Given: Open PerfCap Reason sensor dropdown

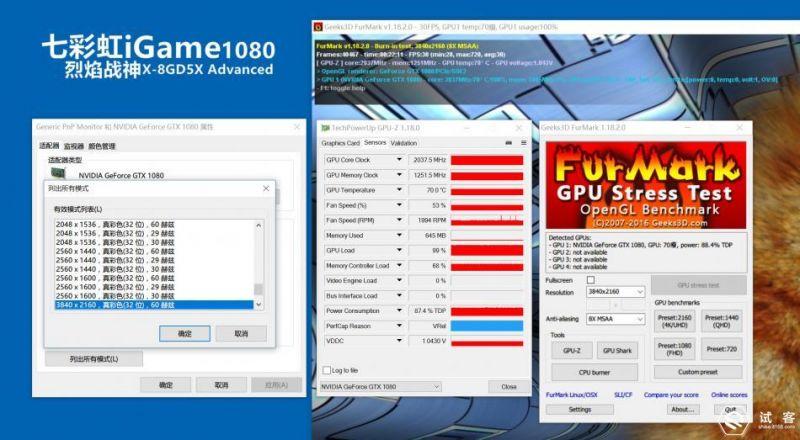Looking at the screenshot, I should (399, 326).
